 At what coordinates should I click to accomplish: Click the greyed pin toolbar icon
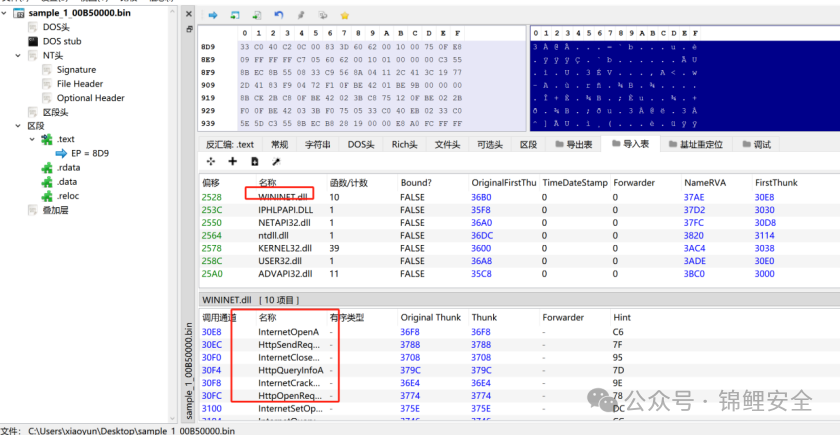pyautogui.click(x=301, y=15)
